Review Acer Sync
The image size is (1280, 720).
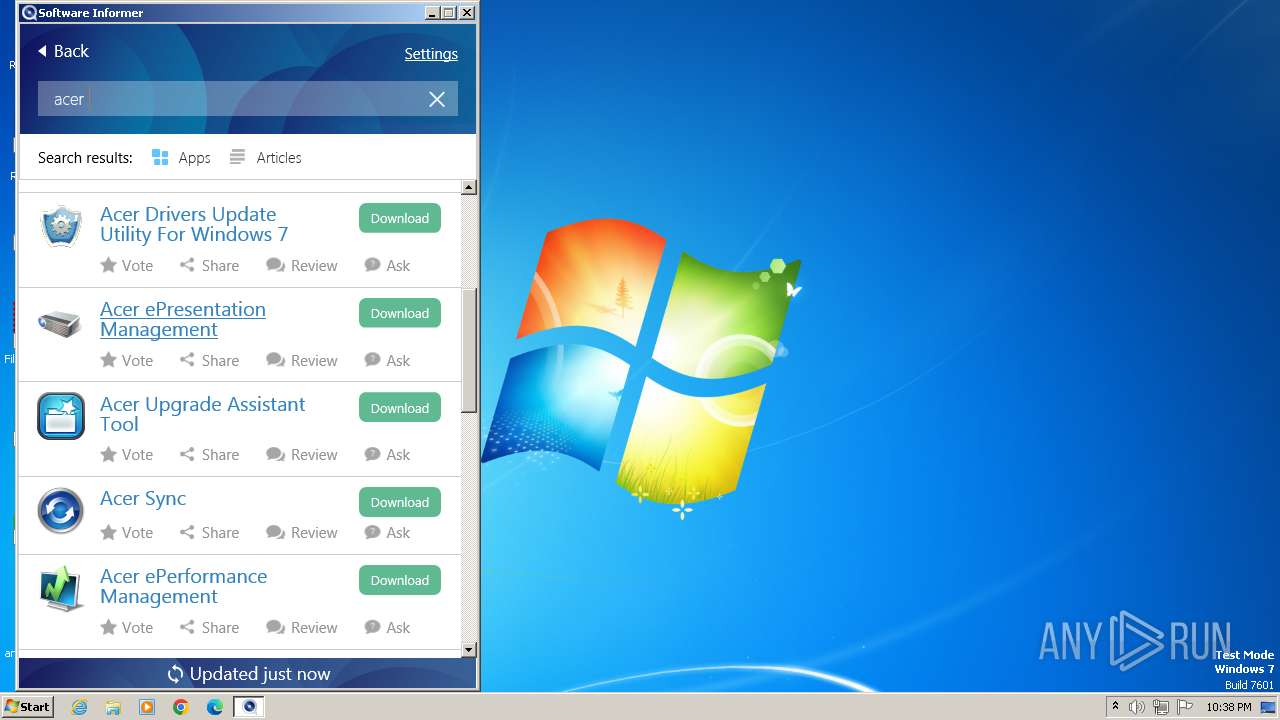point(302,532)
